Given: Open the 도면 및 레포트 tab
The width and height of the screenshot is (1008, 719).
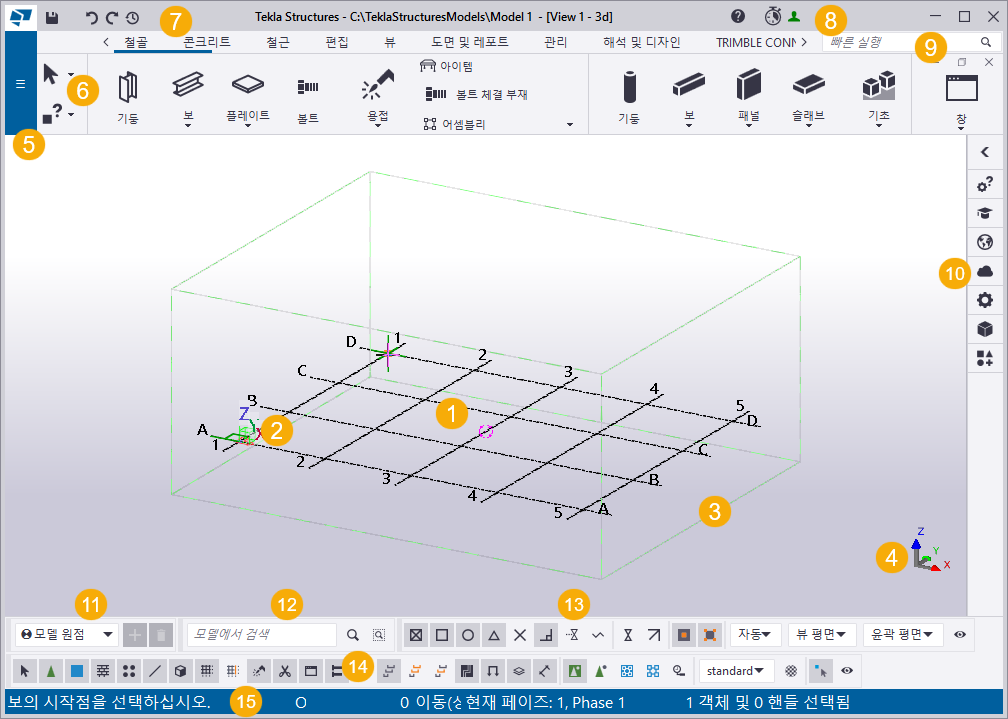Looking at the screenshot, I should coord(469,42).
